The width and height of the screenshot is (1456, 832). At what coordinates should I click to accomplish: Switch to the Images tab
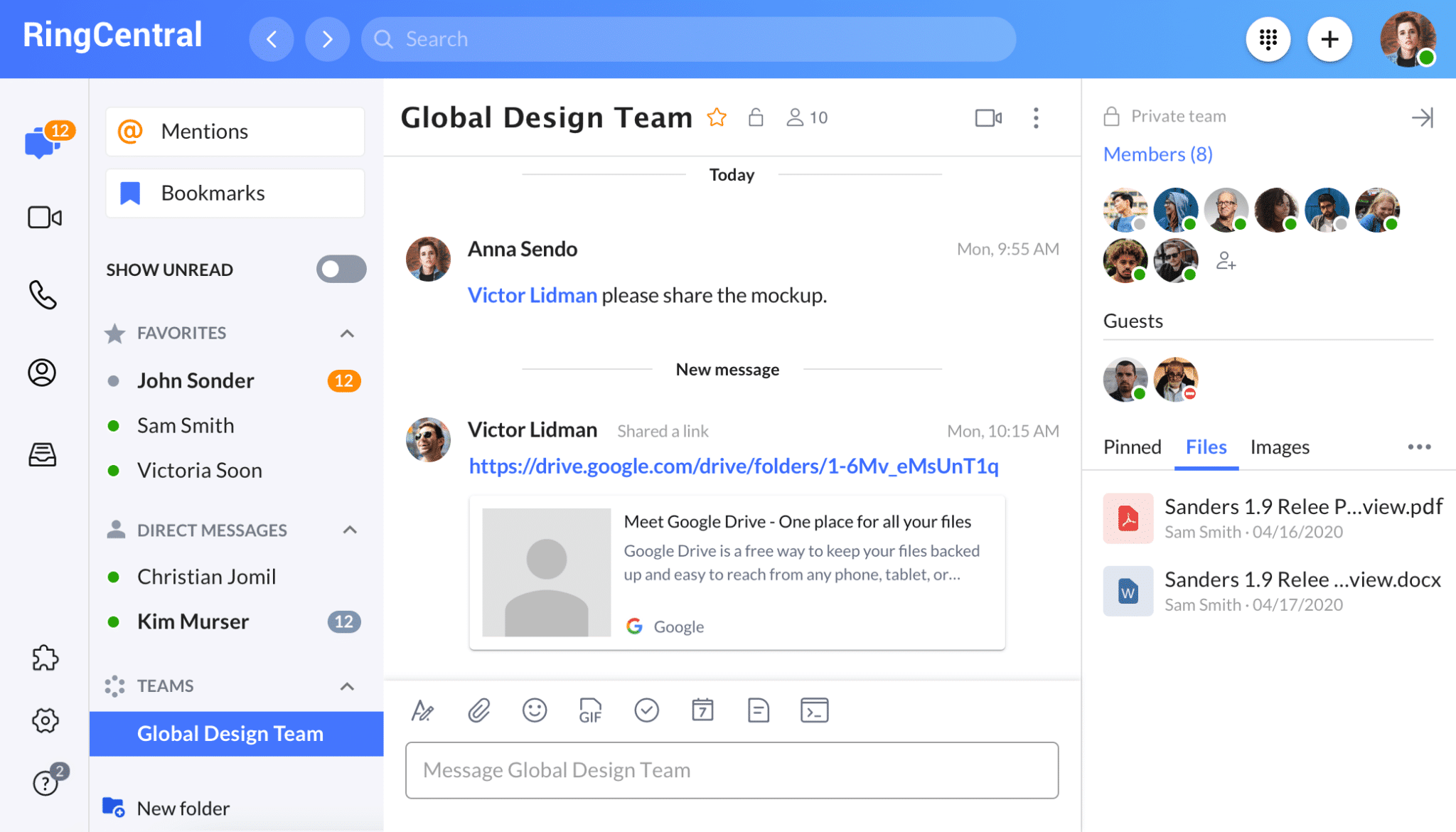[1280, 447]
